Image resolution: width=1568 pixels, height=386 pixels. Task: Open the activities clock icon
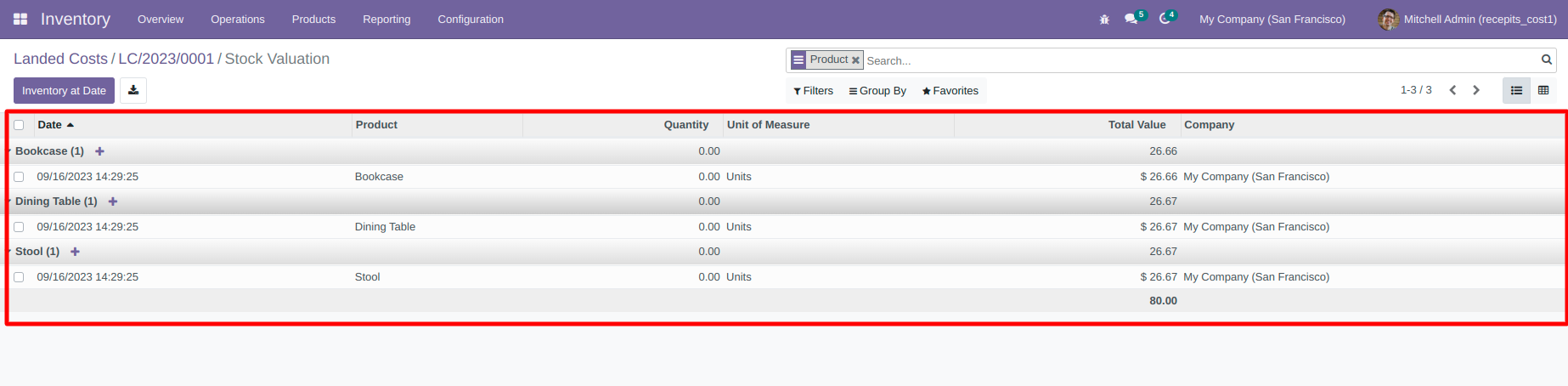coord(1165,19)
